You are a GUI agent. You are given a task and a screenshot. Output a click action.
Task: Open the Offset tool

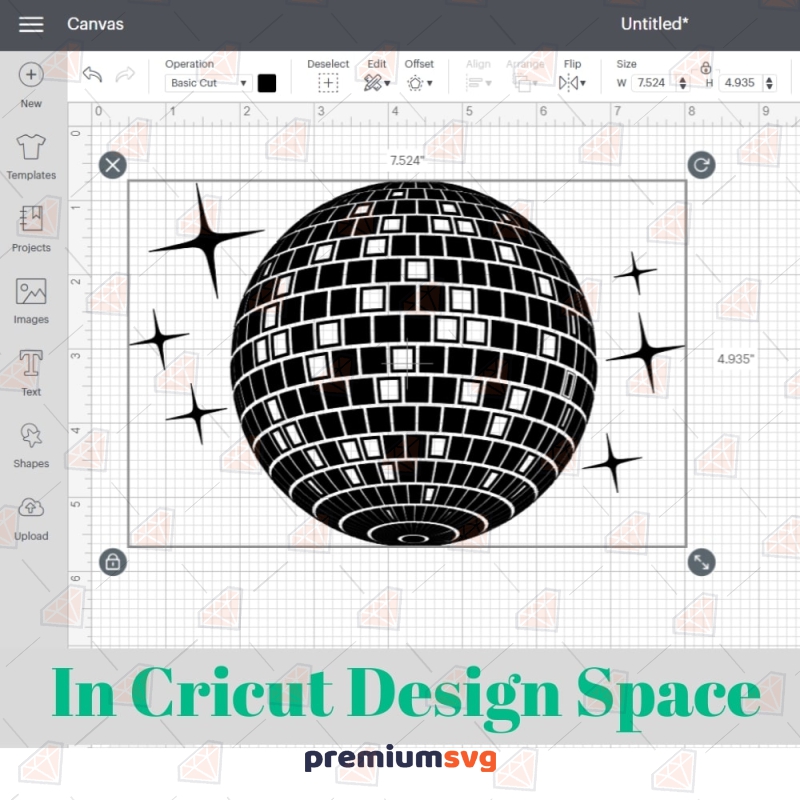click(419, 80)
